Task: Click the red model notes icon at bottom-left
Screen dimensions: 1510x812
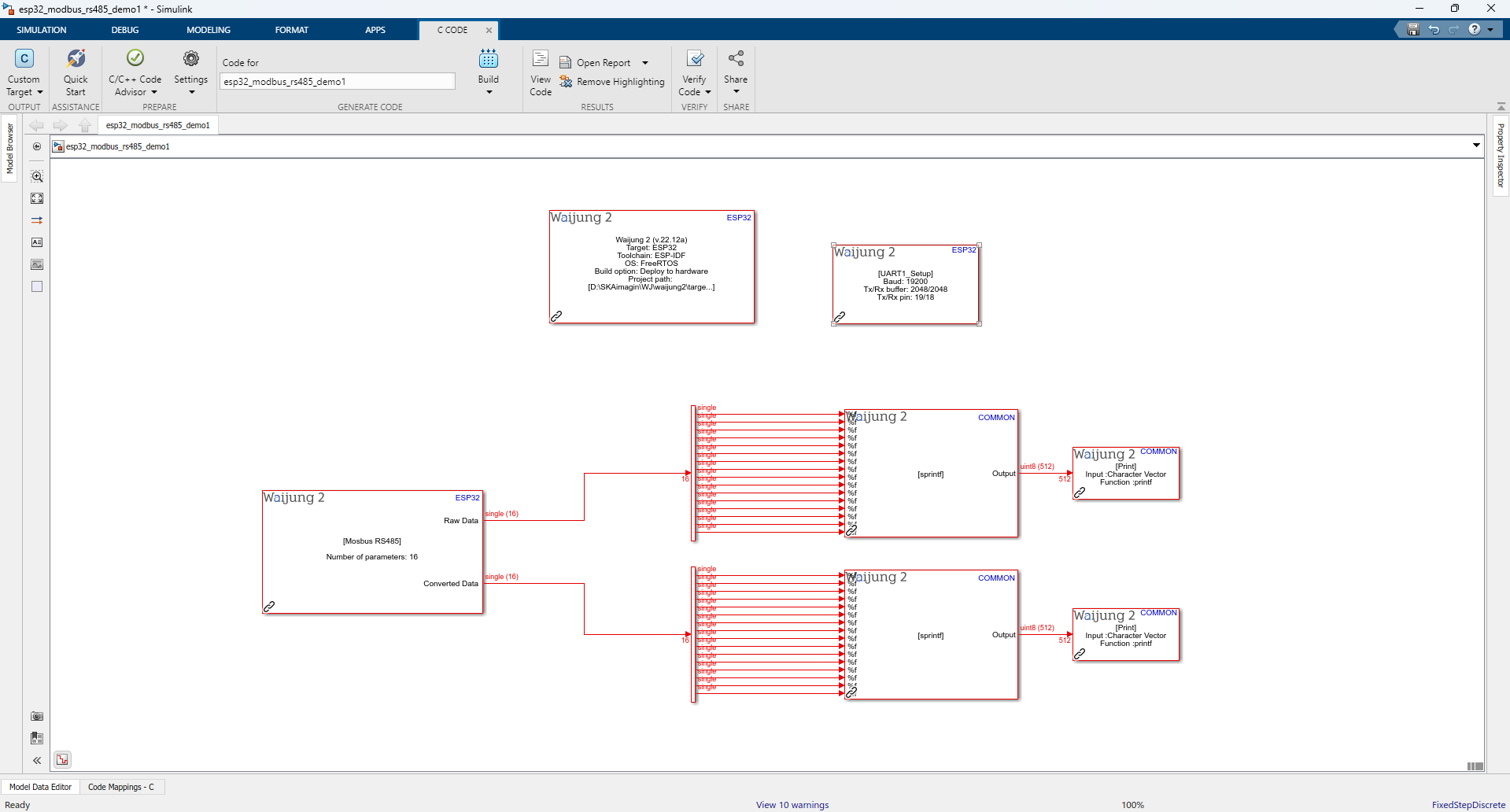Action: [62, 759]
